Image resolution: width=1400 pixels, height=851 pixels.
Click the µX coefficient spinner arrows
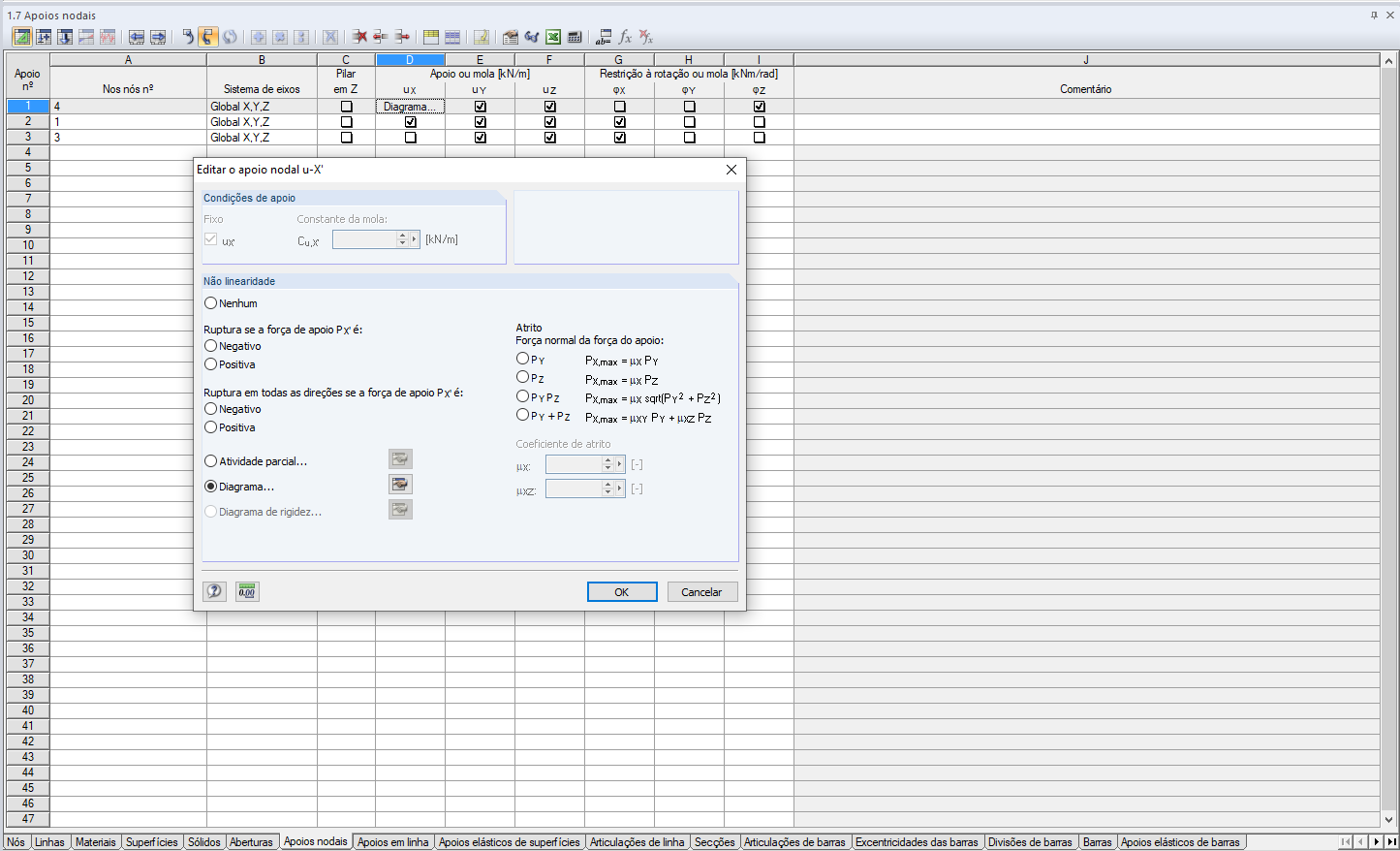[x=608, y=464]
